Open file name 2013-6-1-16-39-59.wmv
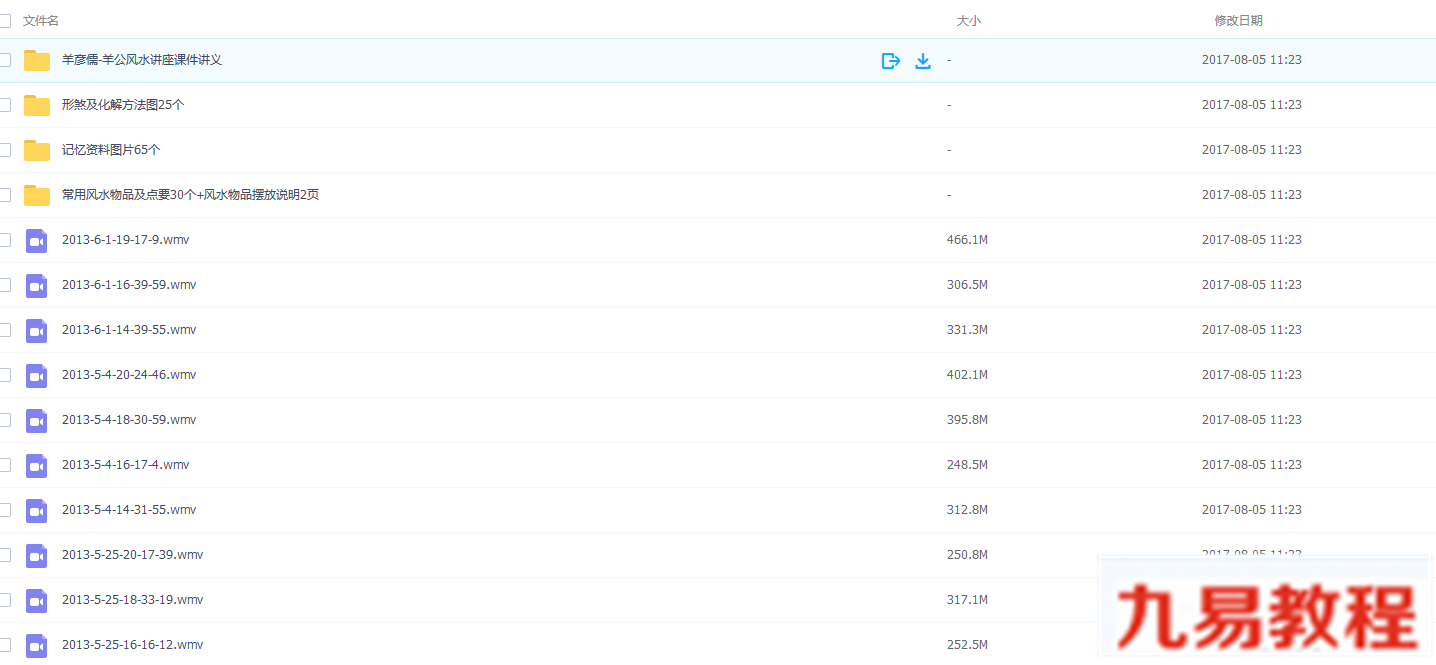This screenshot has width=1436, height=665. pos(129,285)
